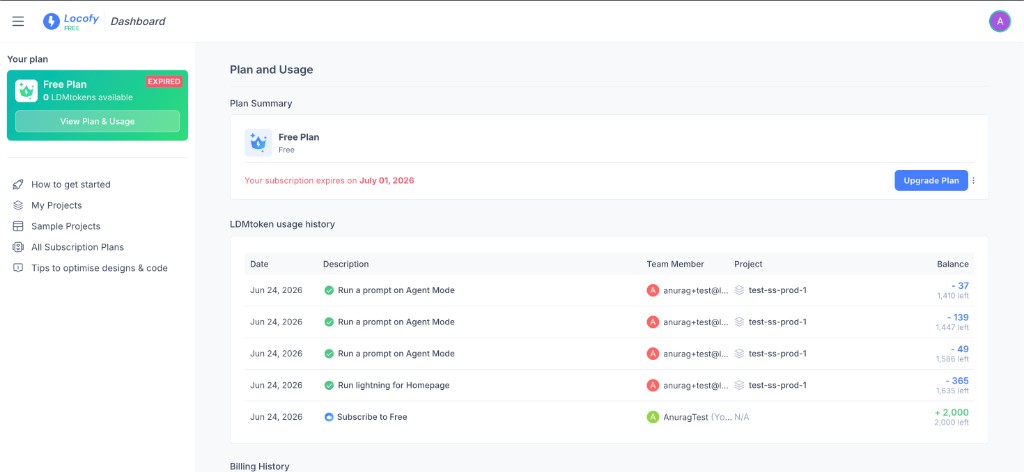View All Subscription Plans
The height and width of the screenshot is (472, 1024).
click(78, 247)
